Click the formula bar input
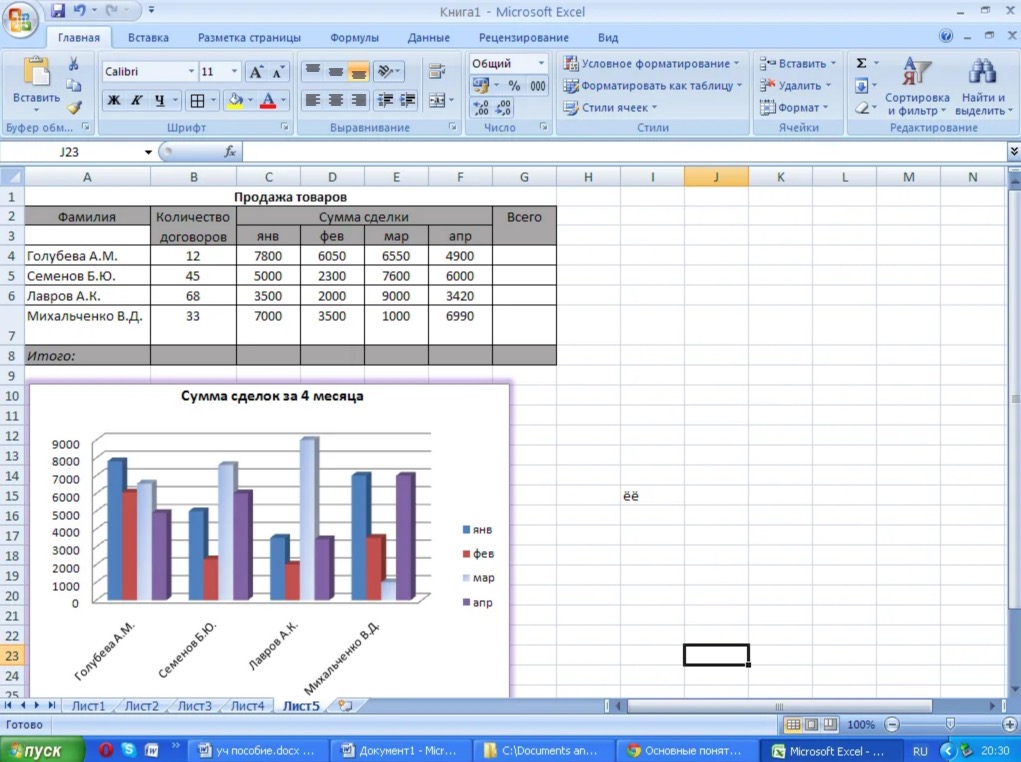 [623, 152]
